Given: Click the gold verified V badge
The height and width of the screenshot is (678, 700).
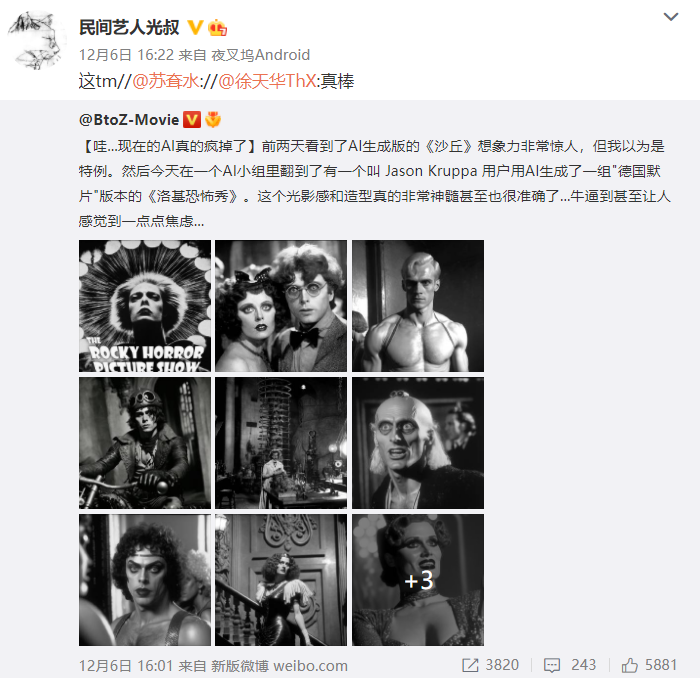Looking at the screenshot, I should (x=195, y=28).
